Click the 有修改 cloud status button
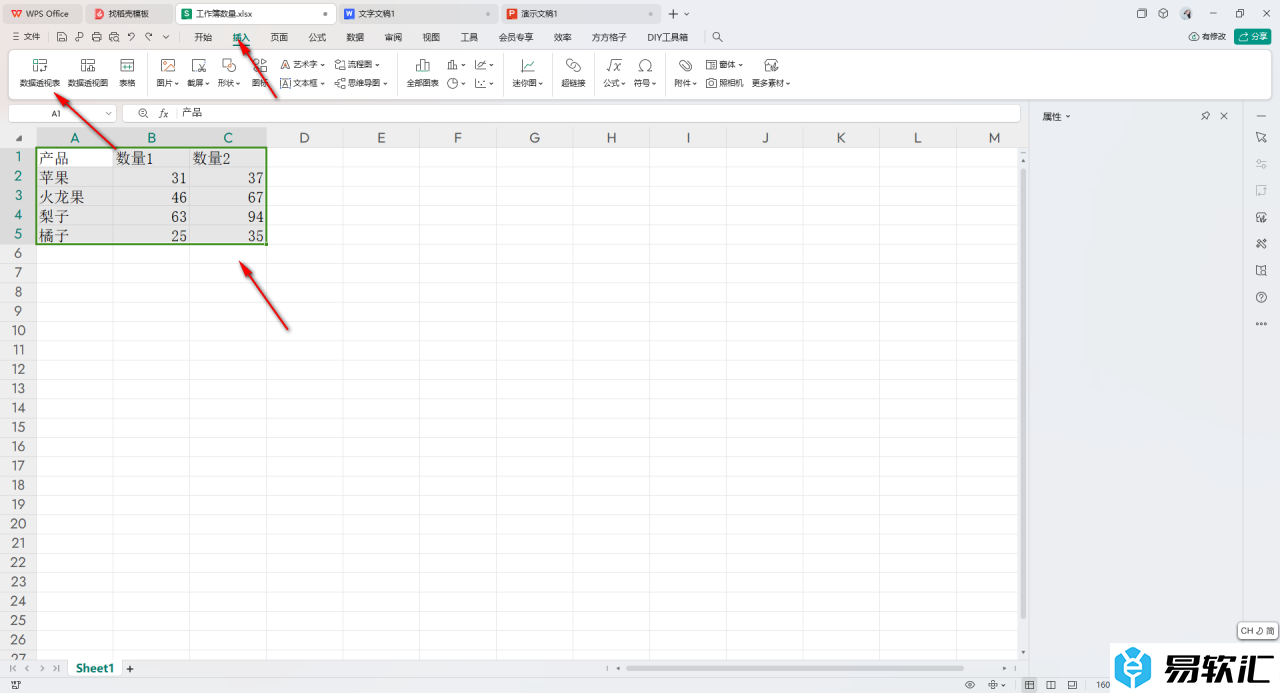Viewport: 1280px width, 693px height. coord(1207,37)
